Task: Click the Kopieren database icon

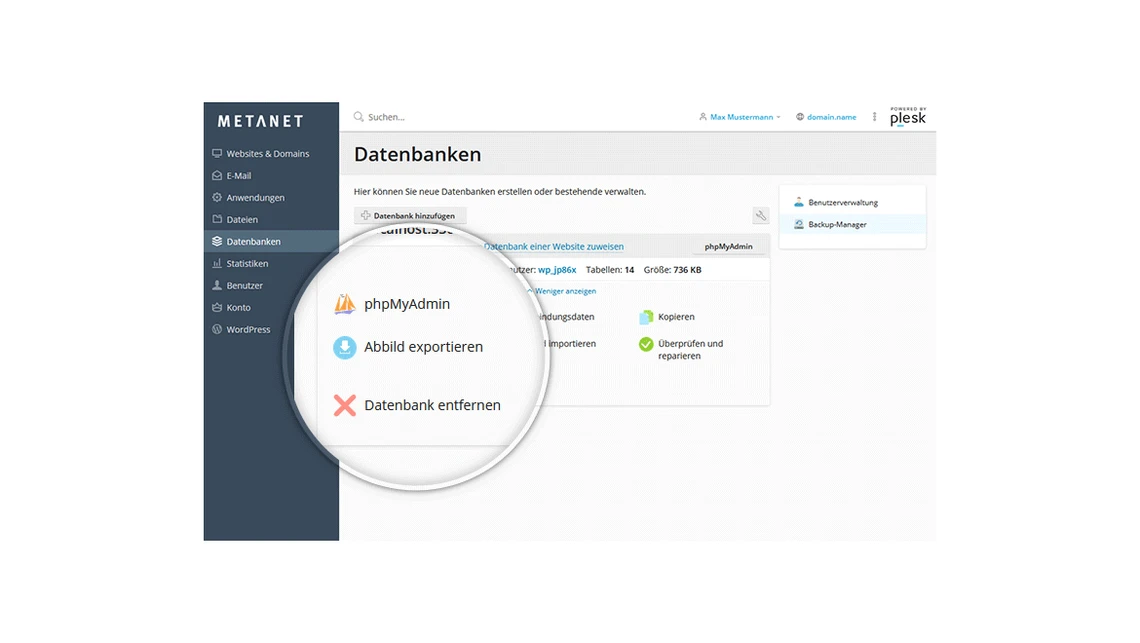Action: (x=646, y=317)
